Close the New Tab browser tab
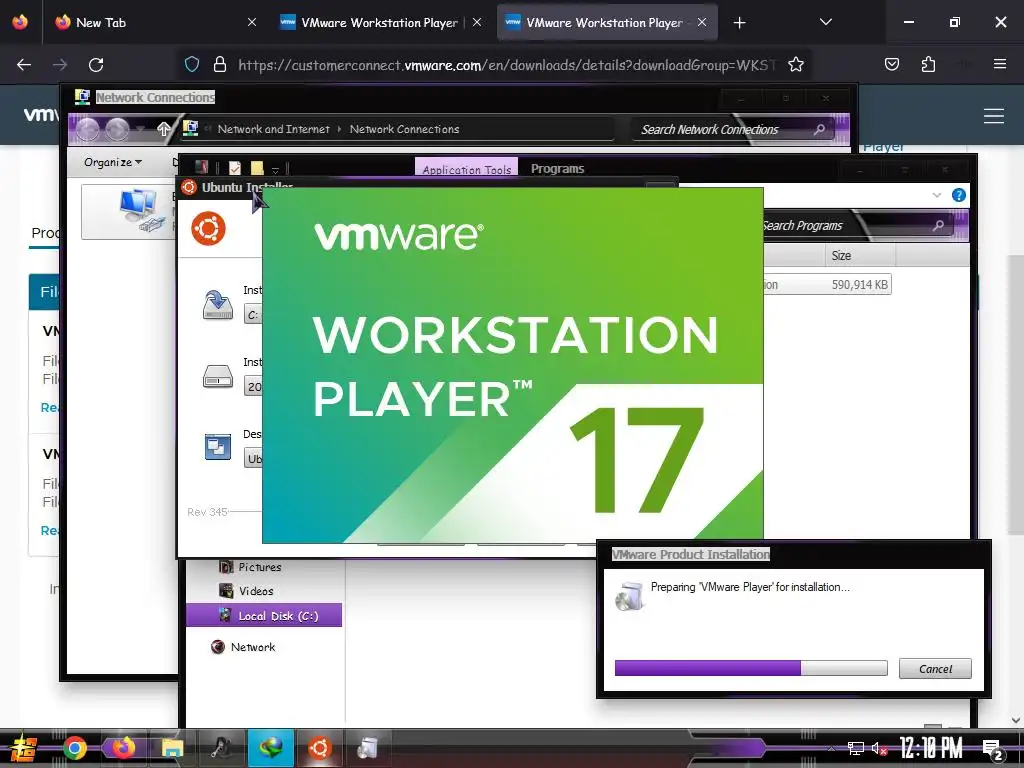This screenshot has height=768, width=1024. coord(251,22)
